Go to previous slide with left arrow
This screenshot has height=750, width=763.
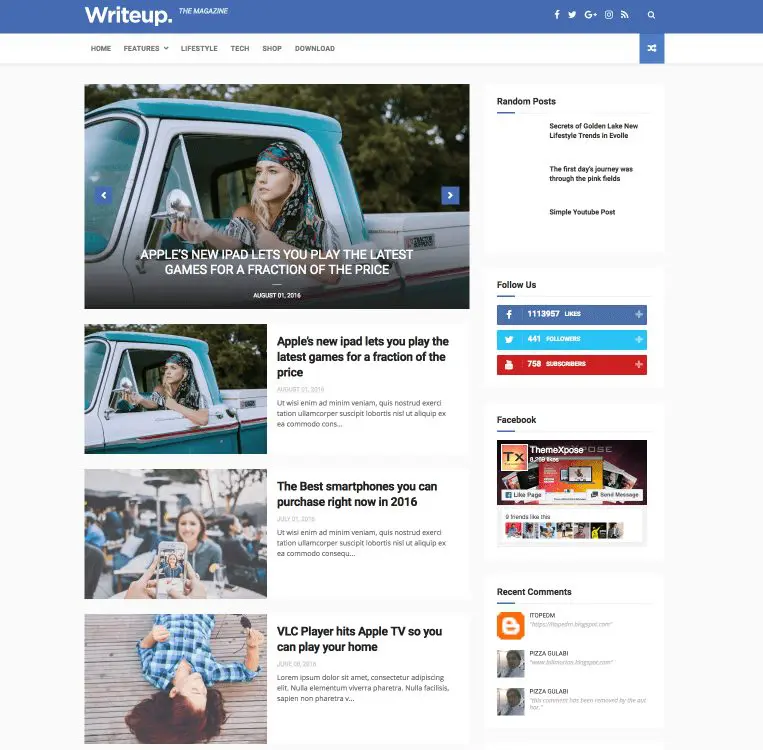103,195
